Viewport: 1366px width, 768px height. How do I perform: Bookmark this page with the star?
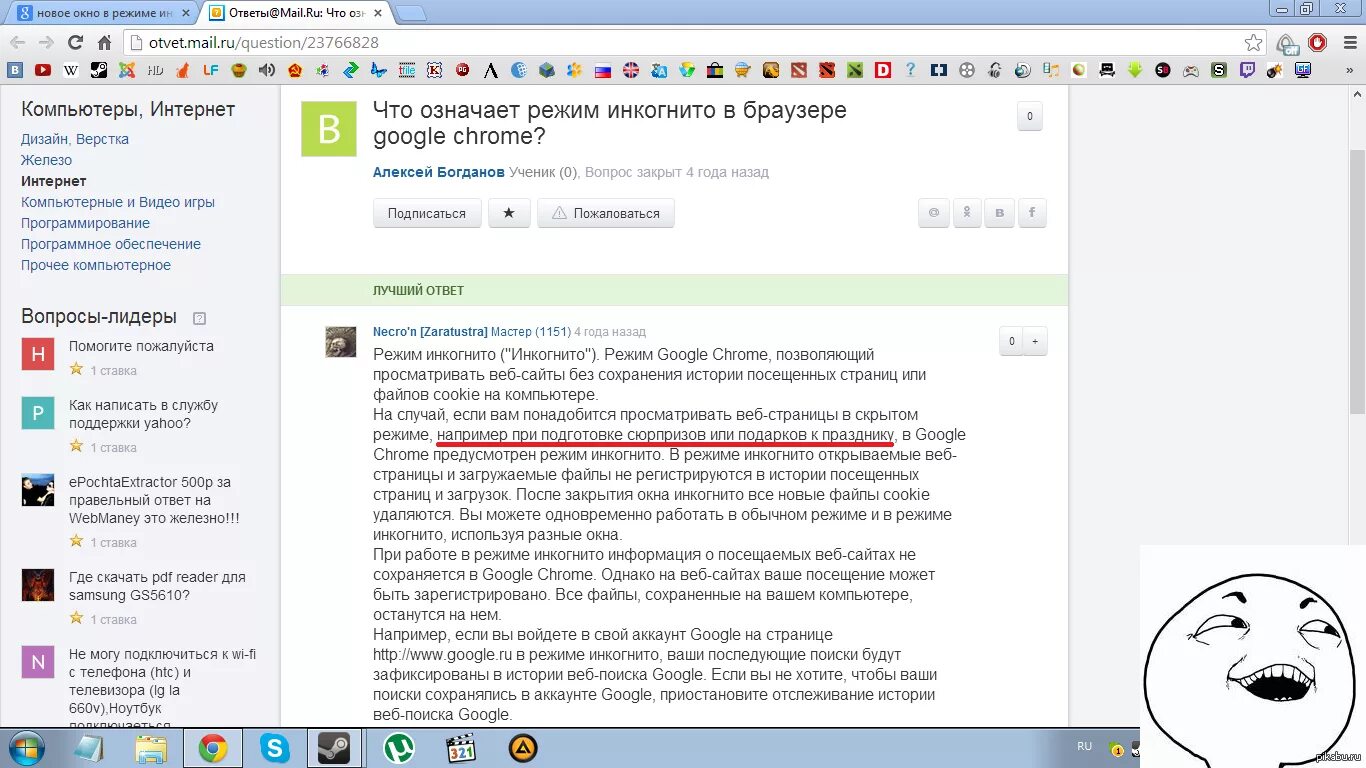pos(1253,42)
